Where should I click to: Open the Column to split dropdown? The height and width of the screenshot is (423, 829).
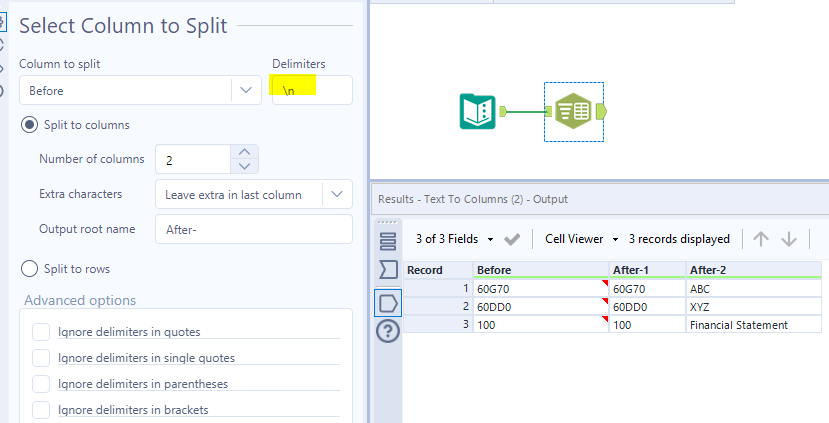pyautogui.click(x=246, y=90)
